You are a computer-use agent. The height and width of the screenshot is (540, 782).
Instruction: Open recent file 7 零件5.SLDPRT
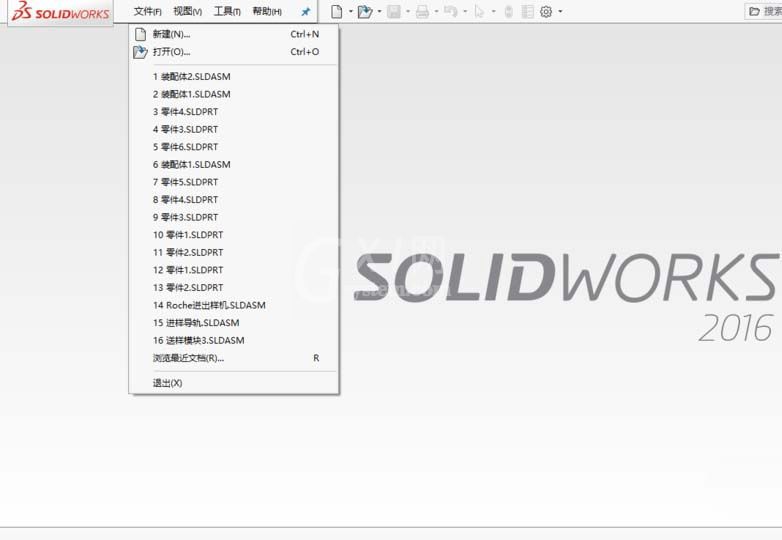tap(234, 182)
